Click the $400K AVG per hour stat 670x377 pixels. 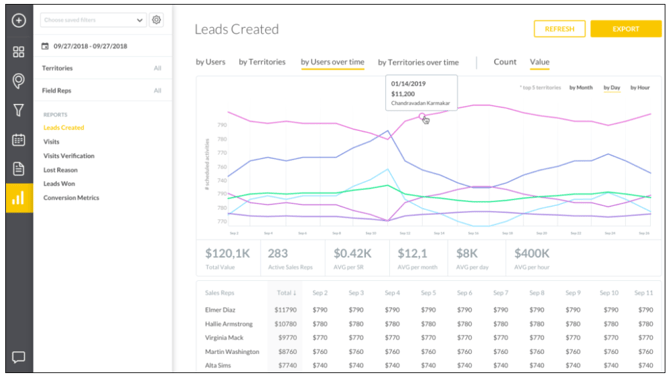[x=532, y=258]
